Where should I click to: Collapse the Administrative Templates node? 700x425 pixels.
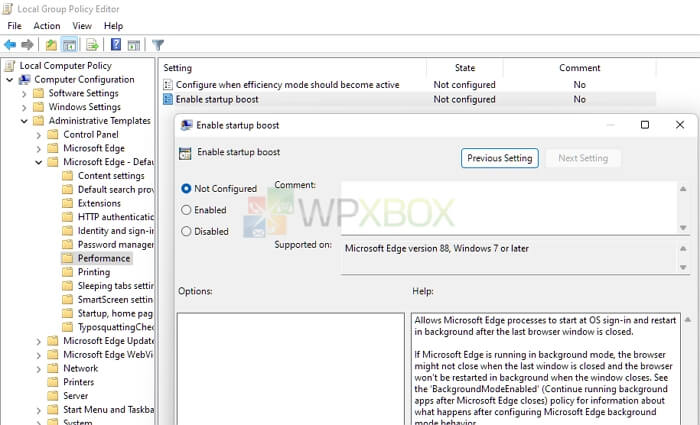(24, 121)
